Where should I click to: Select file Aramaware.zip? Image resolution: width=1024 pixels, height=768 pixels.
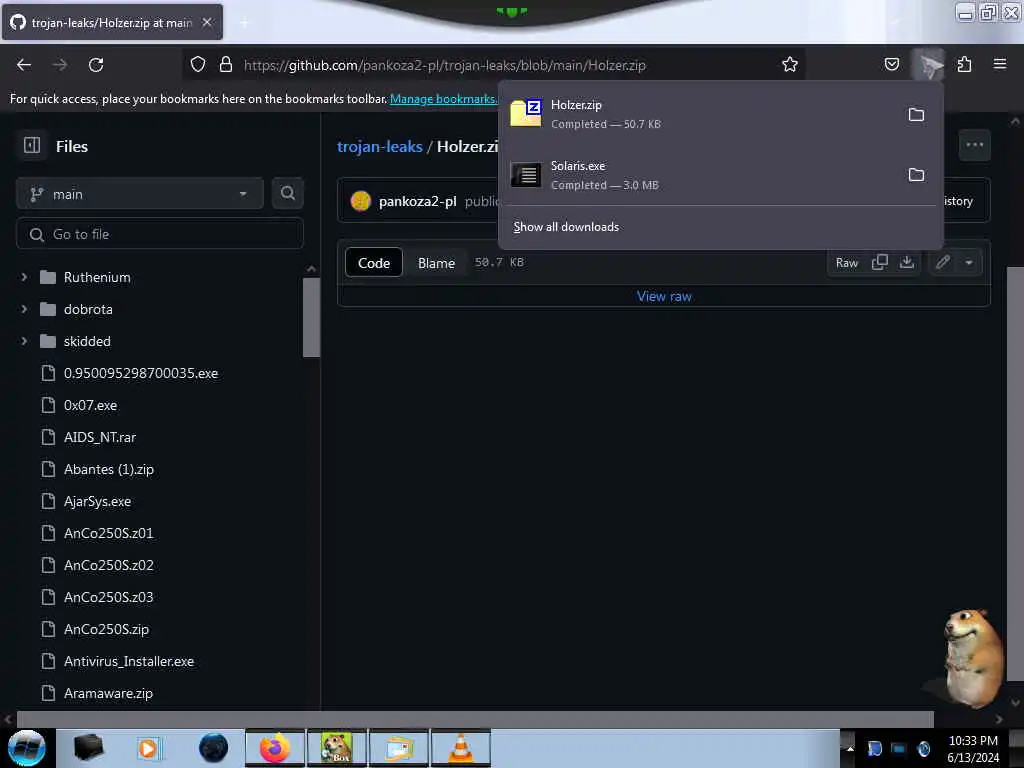point(108,693)
